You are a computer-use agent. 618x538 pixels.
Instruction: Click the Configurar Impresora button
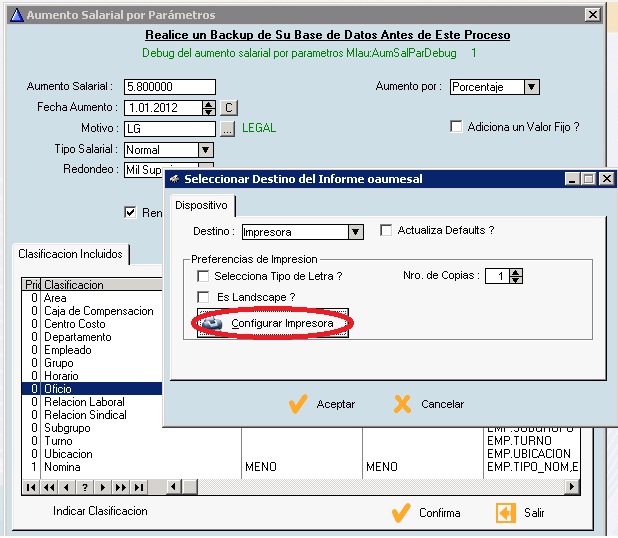pyautogui.click(x=273, y=324)
